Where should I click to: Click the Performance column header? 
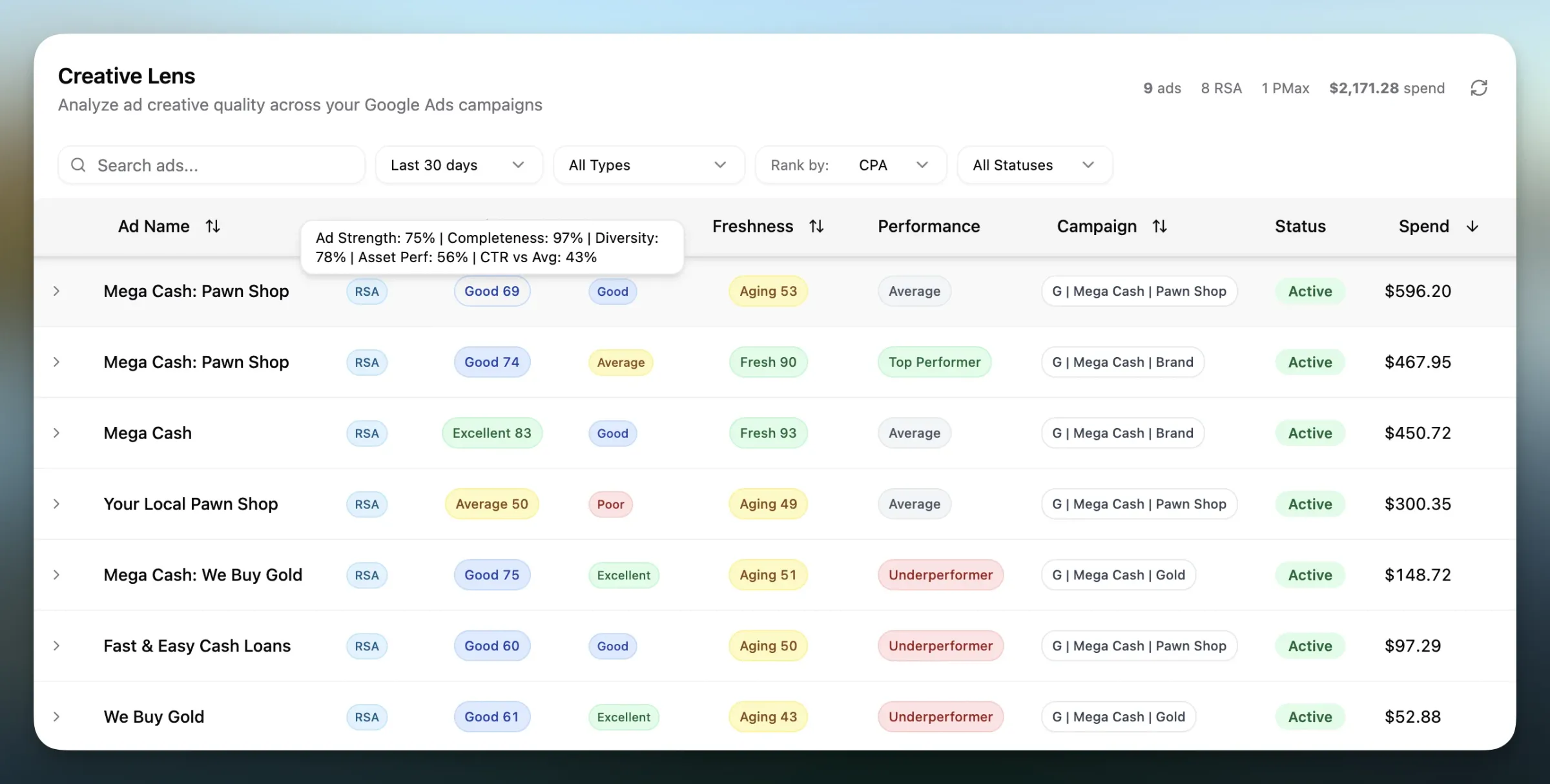click(x=929, y=226)
